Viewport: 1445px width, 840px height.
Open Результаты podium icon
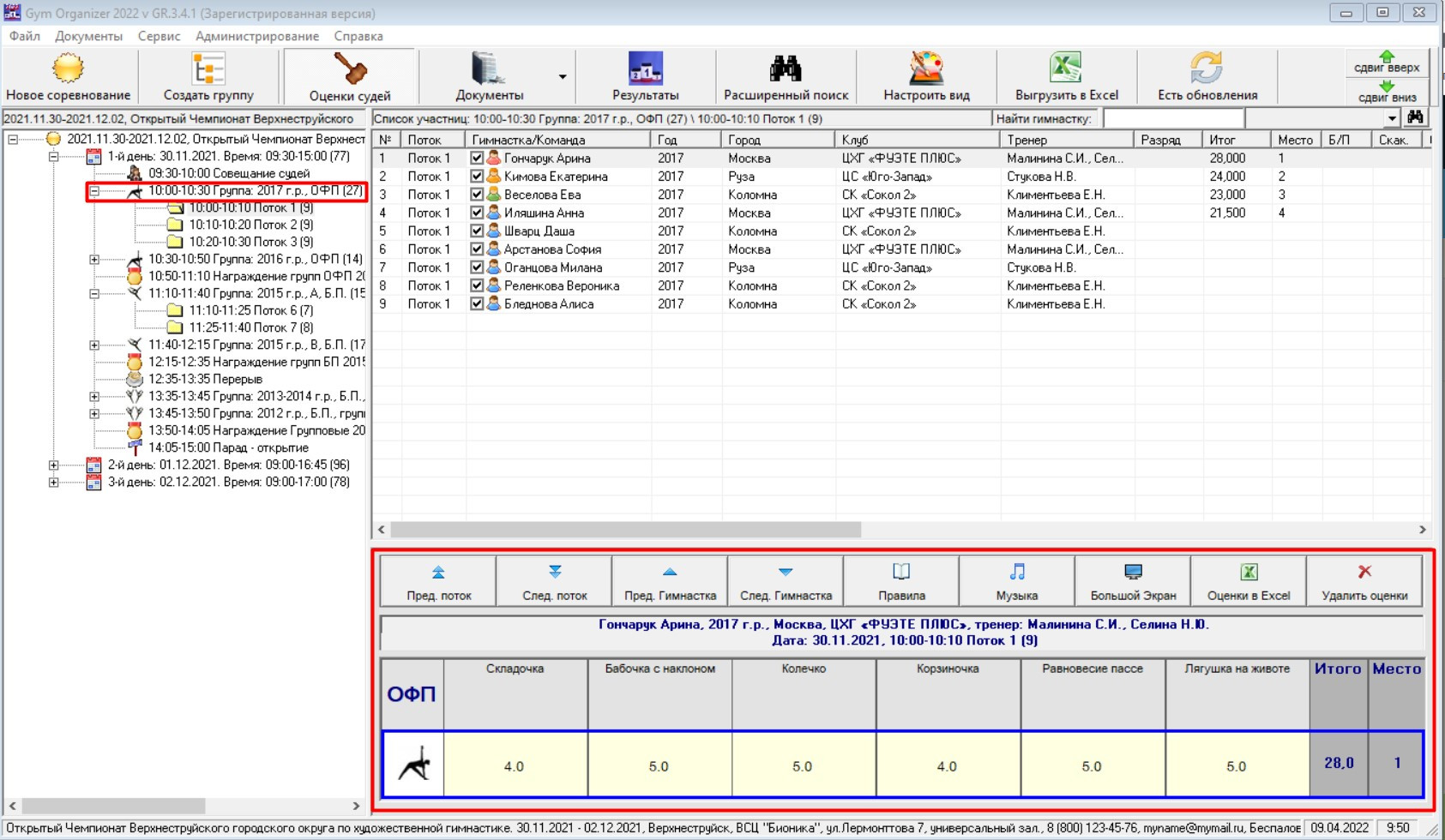tap(645, 69)
